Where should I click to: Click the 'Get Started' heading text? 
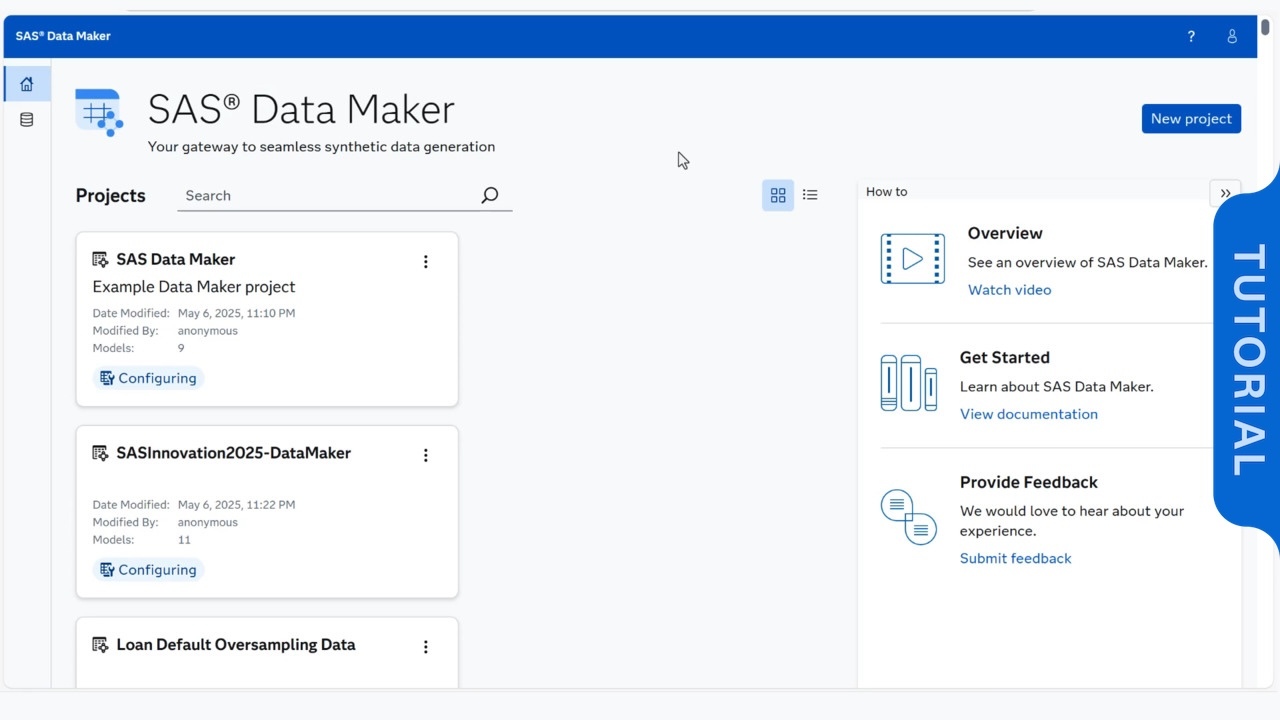click(x=1004, y=358)
